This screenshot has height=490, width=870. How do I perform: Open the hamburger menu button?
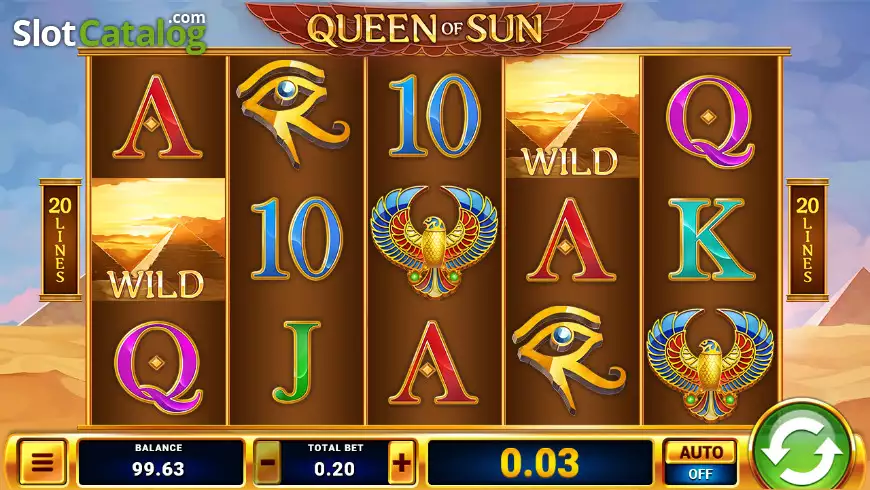[42, 462]
